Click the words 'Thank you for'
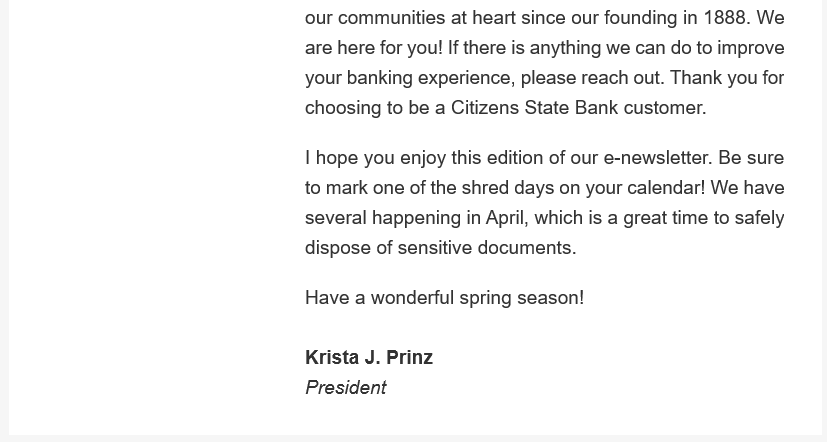 click(727, 78)
